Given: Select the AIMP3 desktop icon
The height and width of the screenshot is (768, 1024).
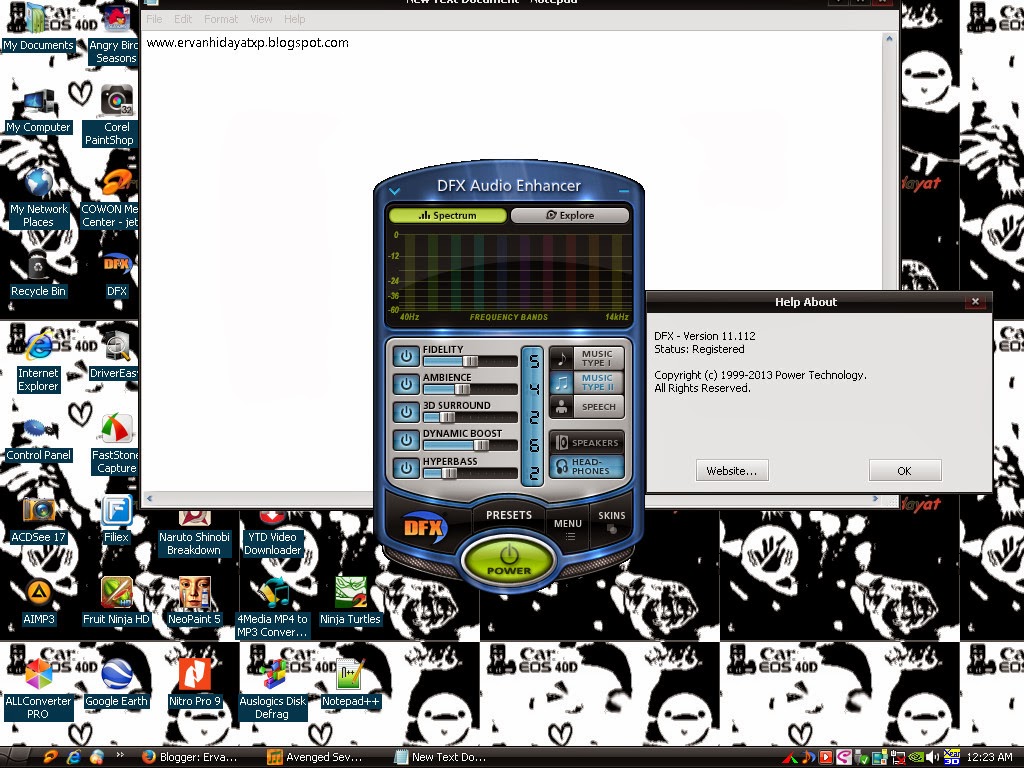Looking at the screenshot, I should pos(38,602).
